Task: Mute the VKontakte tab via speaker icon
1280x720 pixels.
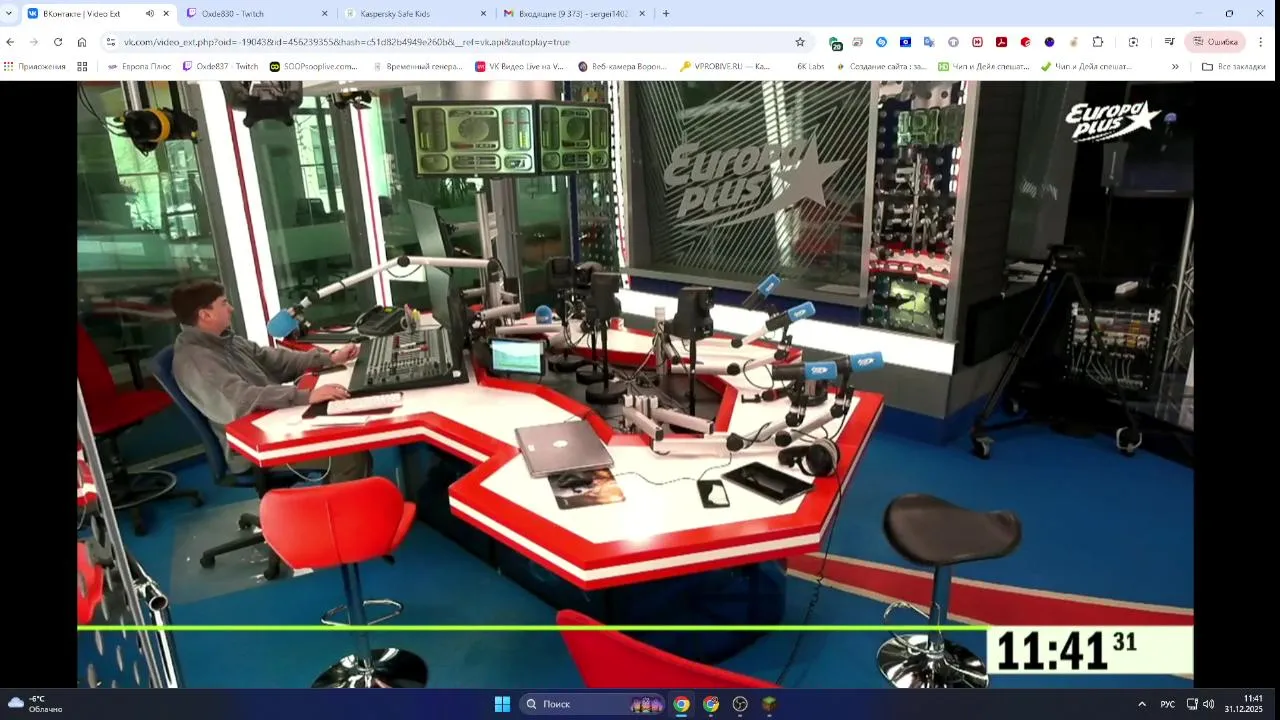Action: pos(149,14)
